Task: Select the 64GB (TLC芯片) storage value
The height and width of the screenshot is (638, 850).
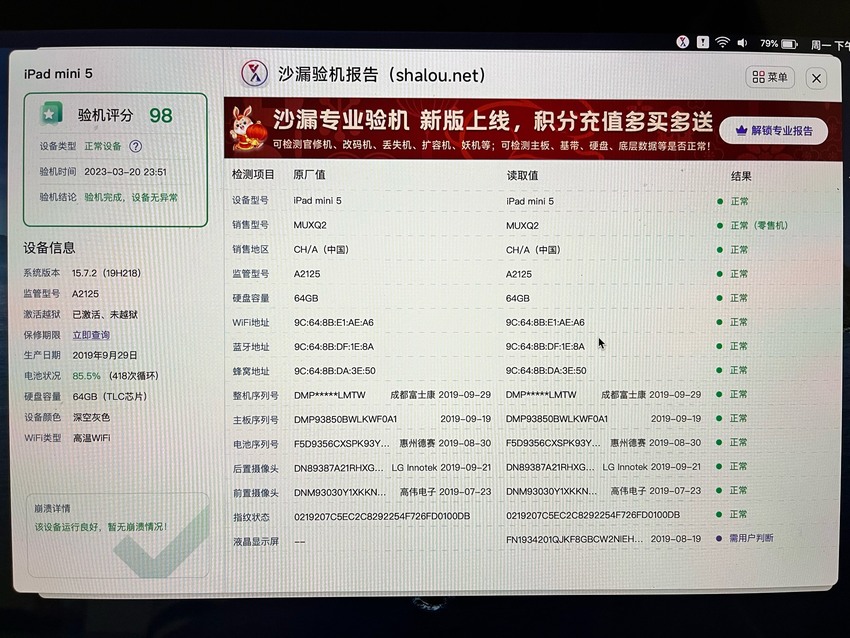Action: [x=110, y=396]
